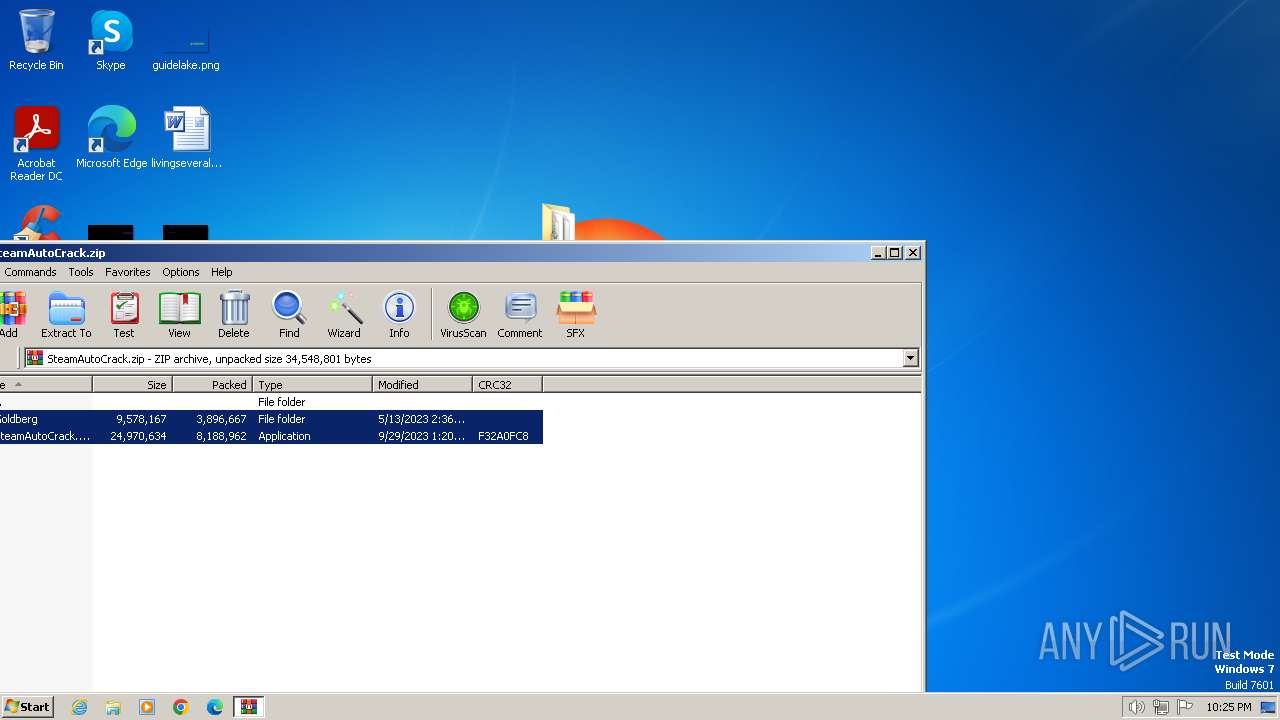Screen dimensions: 1280x720
Task: Click the archive path text field
Action: coord(463,358)
